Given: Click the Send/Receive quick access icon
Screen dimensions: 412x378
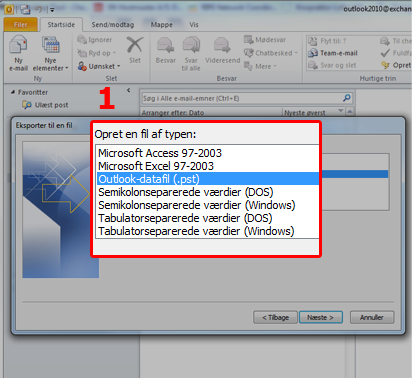Looking at the screenshot, I should click(25, 9).
